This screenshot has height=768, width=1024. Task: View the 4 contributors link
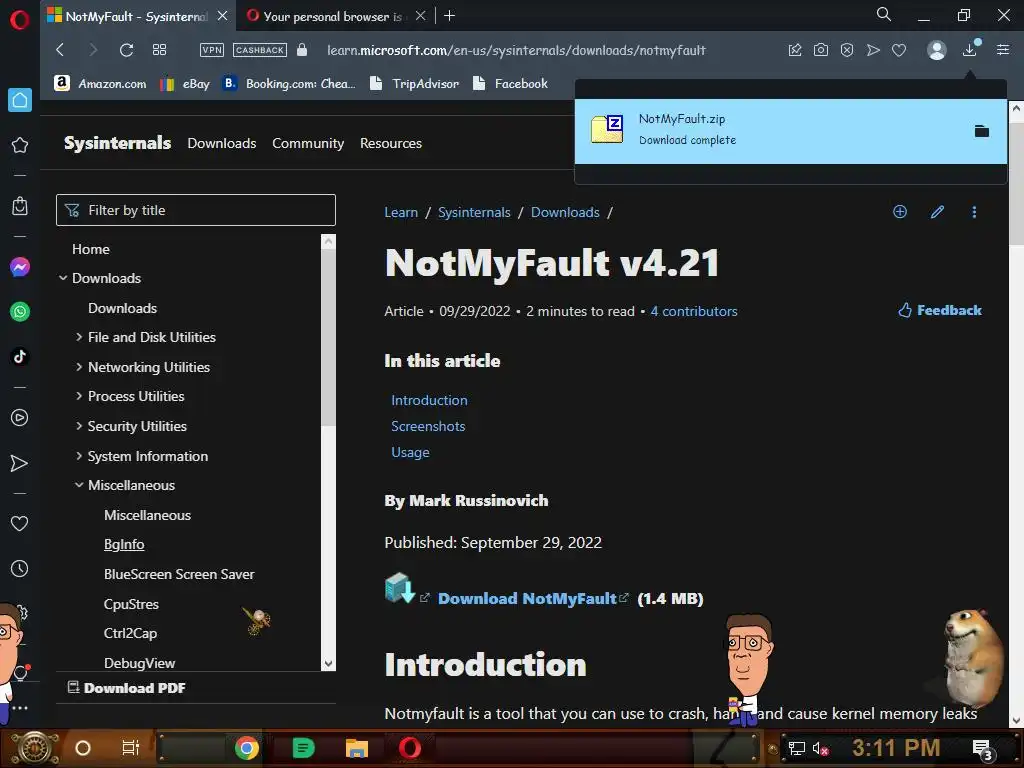(694, 312)
